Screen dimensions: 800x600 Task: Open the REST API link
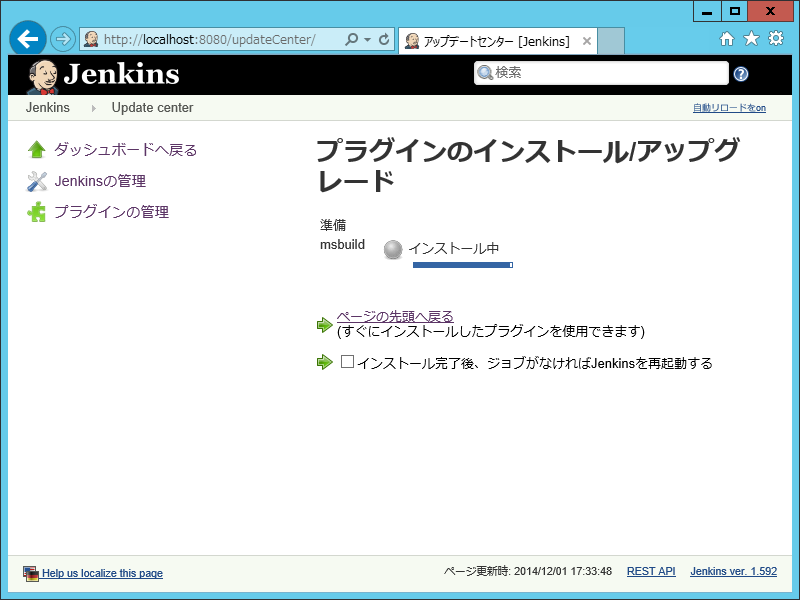[x=651, y=571]
